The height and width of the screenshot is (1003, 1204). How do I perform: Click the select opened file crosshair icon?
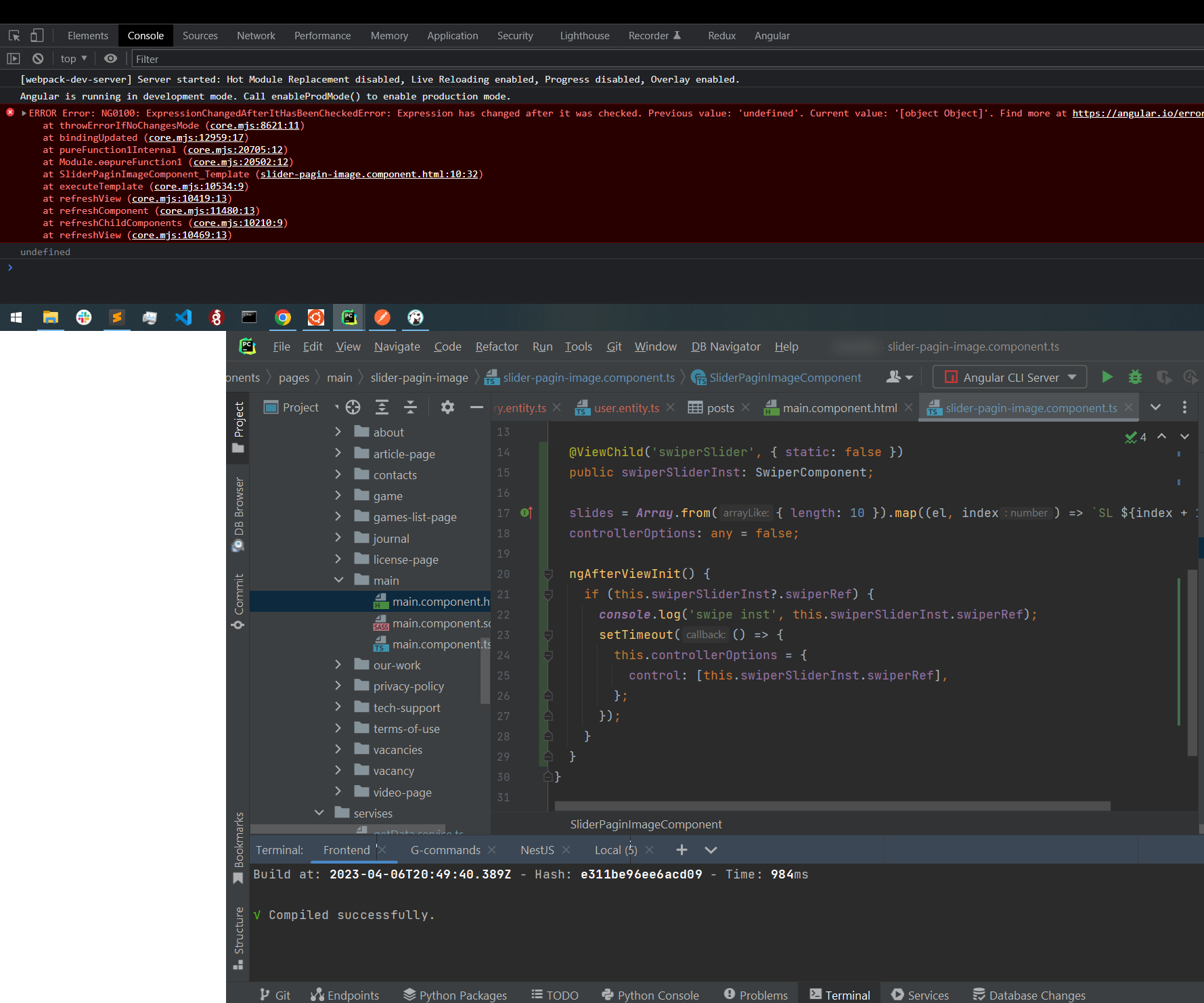point(353,407)
